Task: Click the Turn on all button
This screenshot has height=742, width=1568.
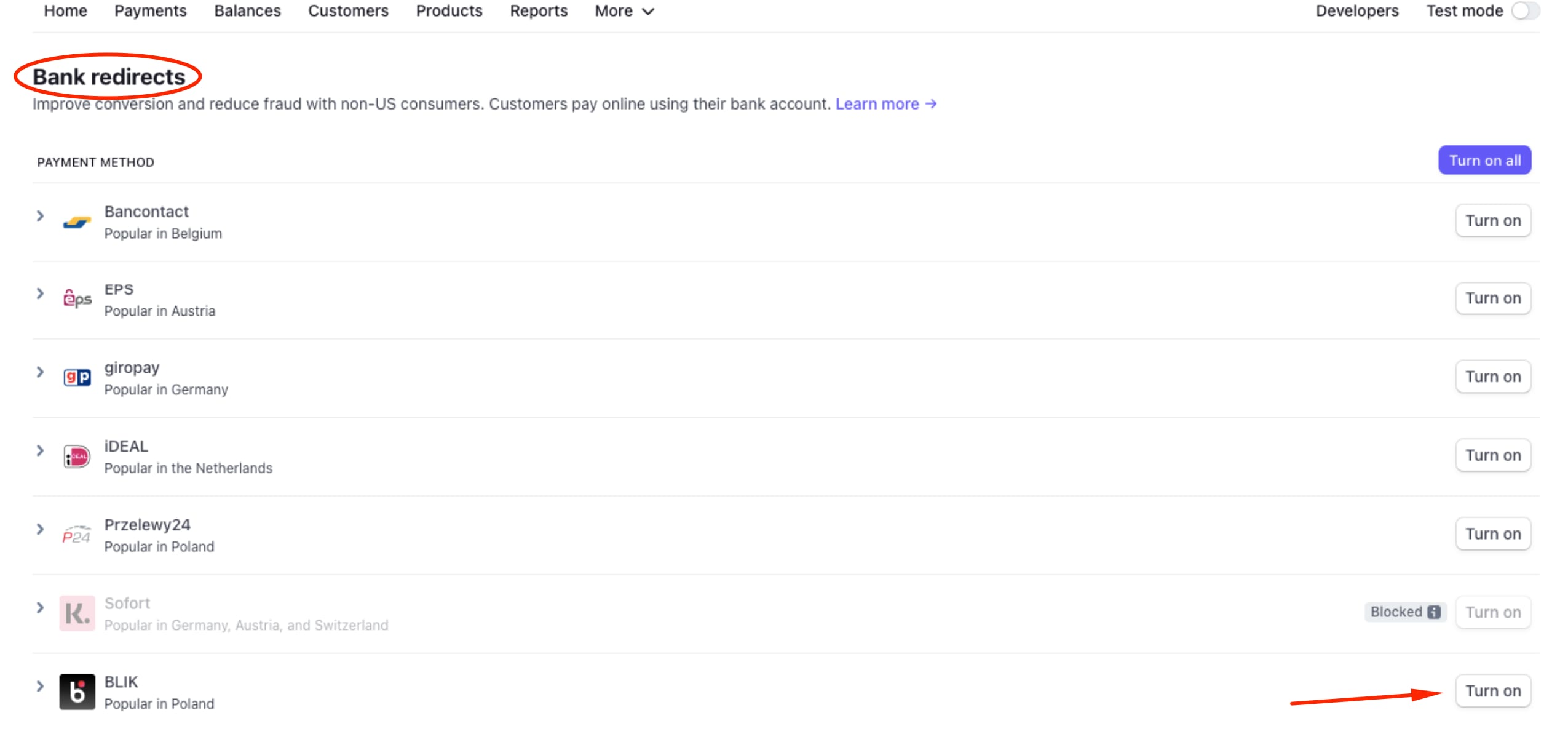Action: click(1484, 159)
